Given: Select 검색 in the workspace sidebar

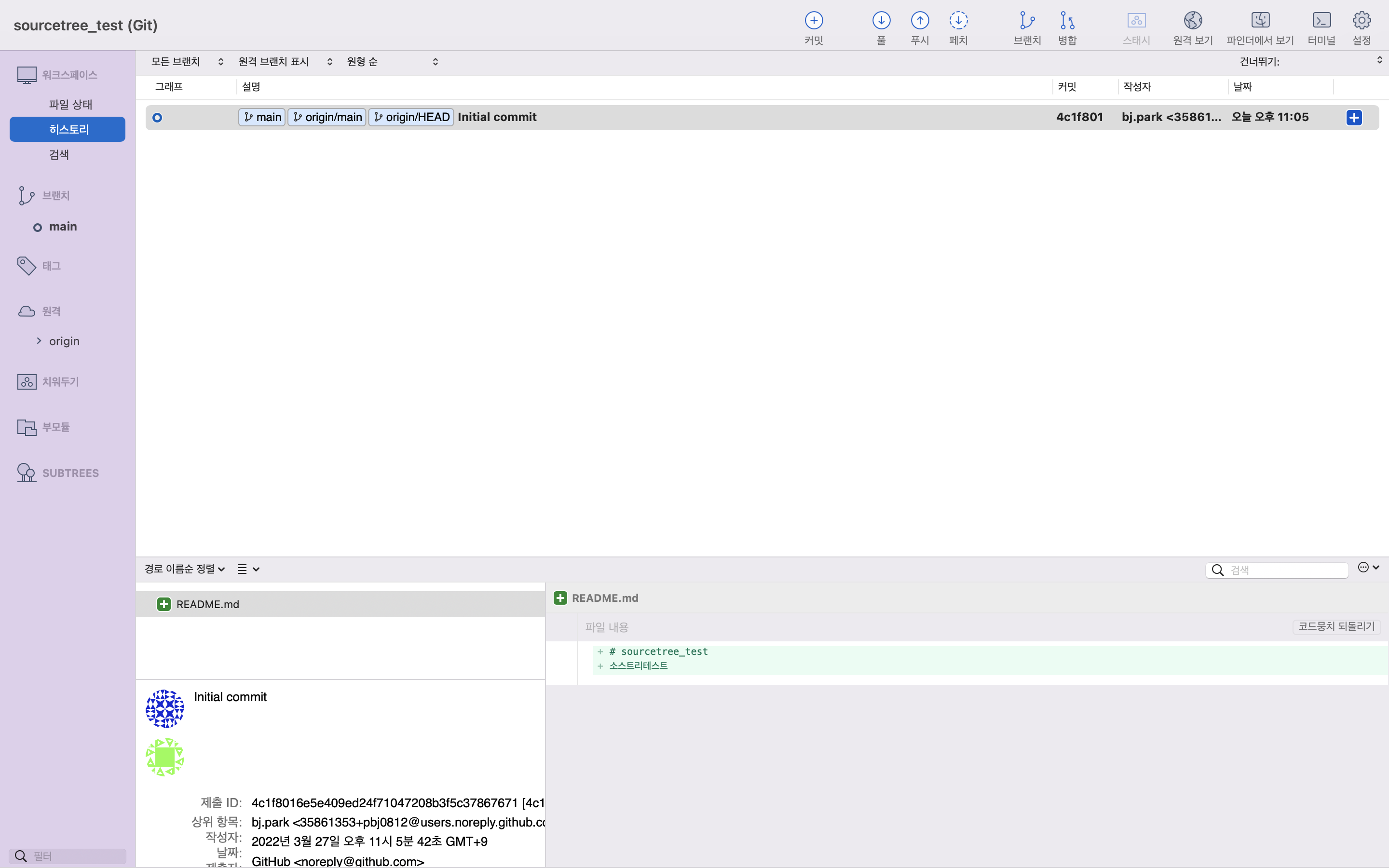Looking at the screenshot, I should coord(59,154).
